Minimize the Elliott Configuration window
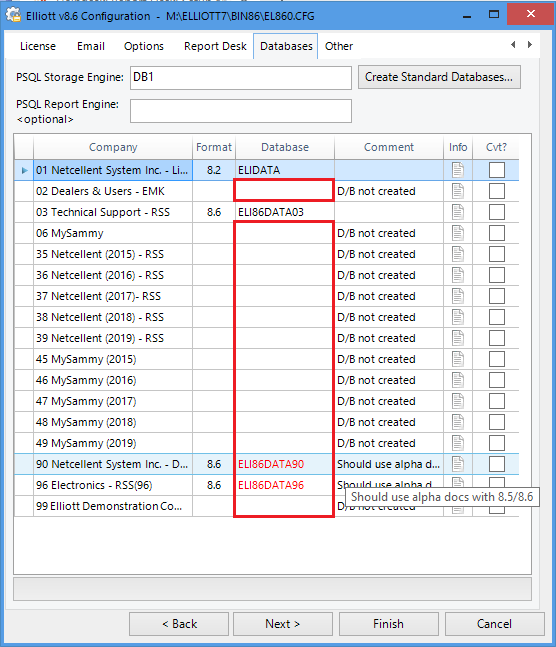The width and height of the screenshot is (556, 647). pyautogui.click(x=467, y=16)
